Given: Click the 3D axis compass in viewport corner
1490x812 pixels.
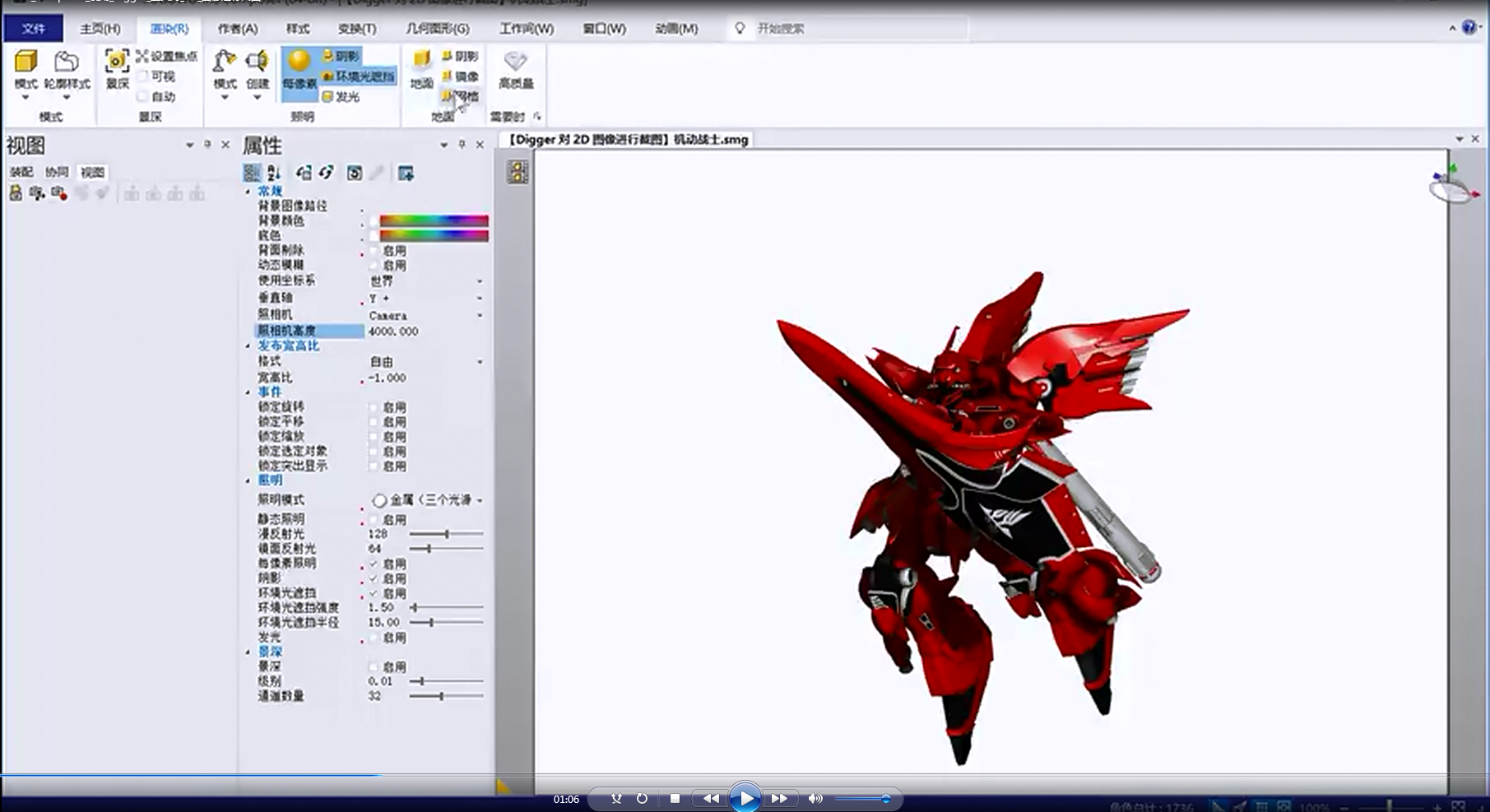Looking at the screenshot, I should [1453, 186].
